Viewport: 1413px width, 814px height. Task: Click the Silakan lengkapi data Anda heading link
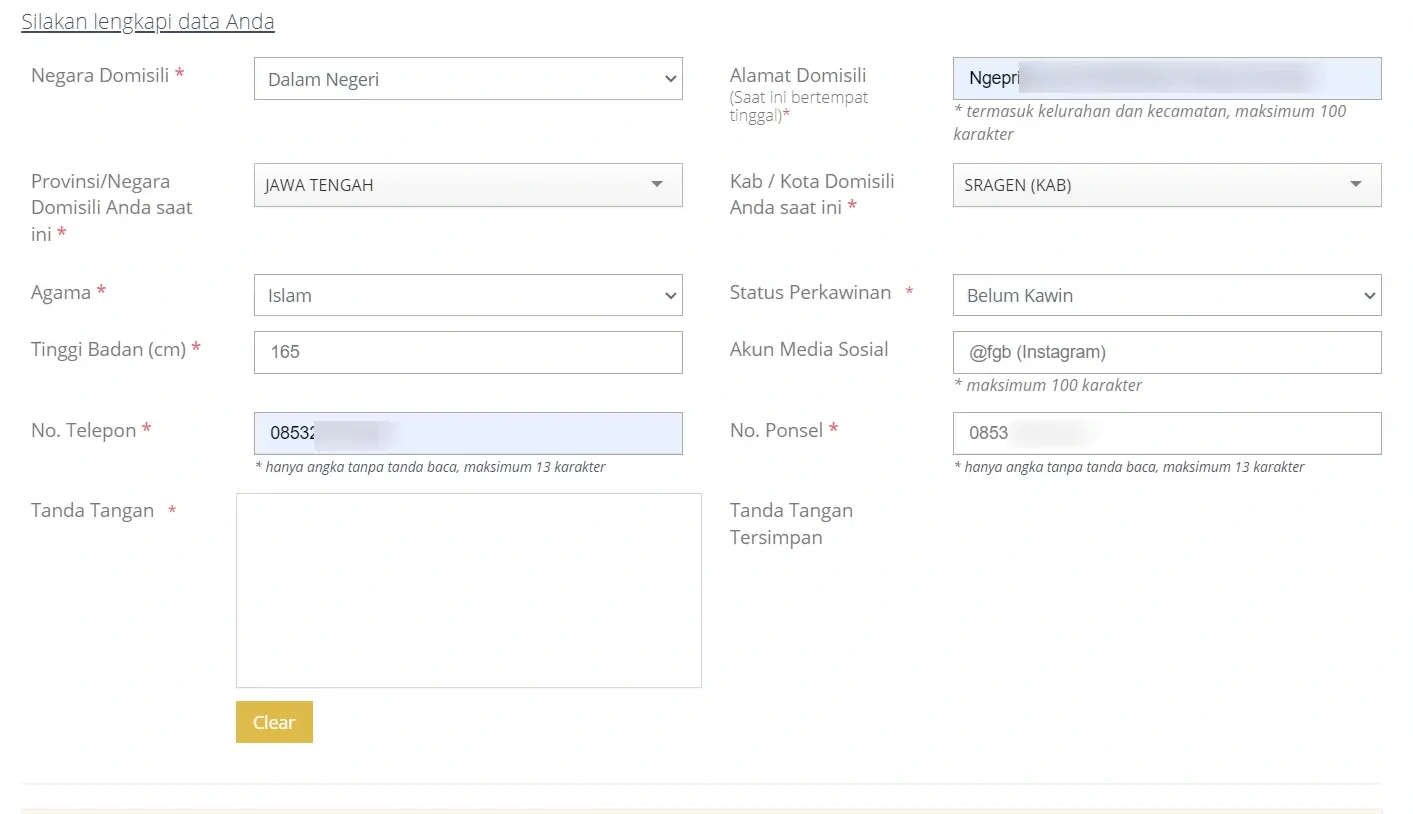tap(147, 20)
